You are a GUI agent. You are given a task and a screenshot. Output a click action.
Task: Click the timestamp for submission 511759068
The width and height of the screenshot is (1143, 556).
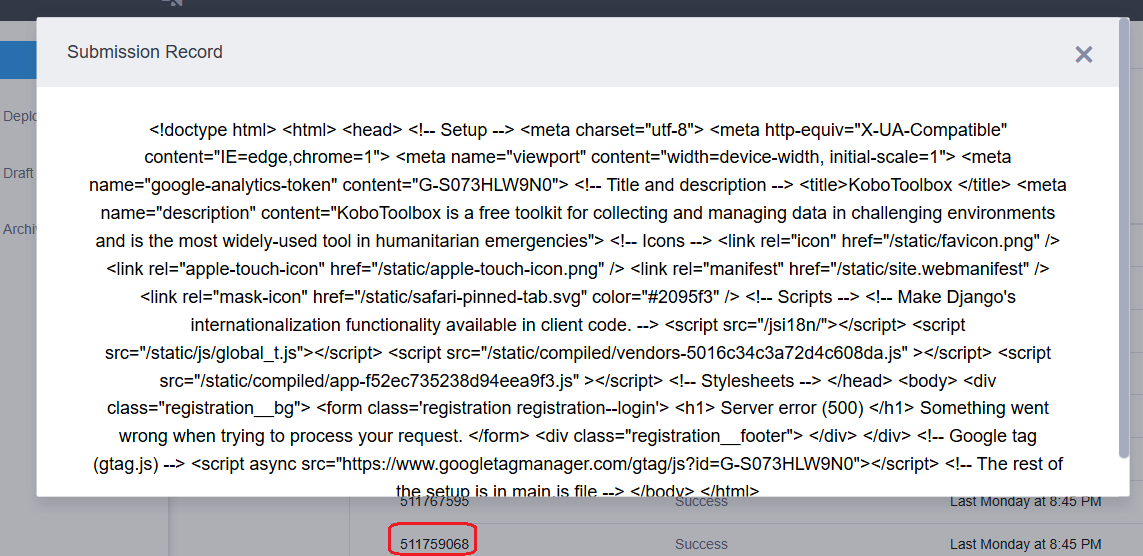click(x=1025, y=544)
